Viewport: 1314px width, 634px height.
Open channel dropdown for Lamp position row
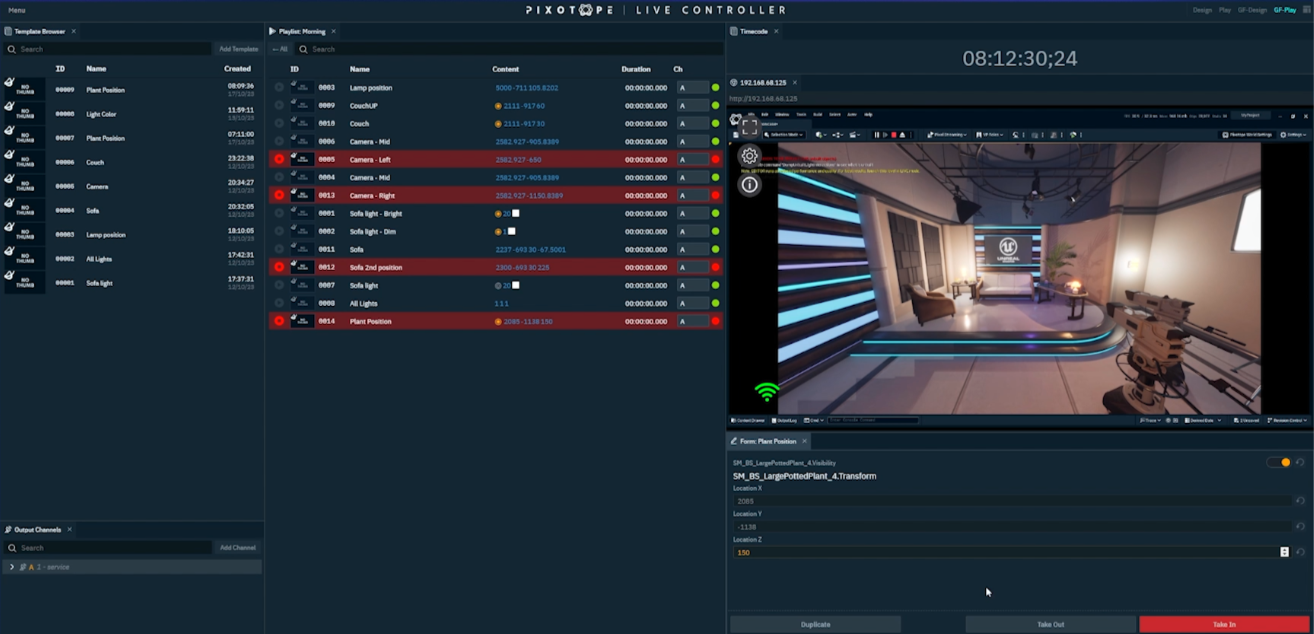[692, 88]
